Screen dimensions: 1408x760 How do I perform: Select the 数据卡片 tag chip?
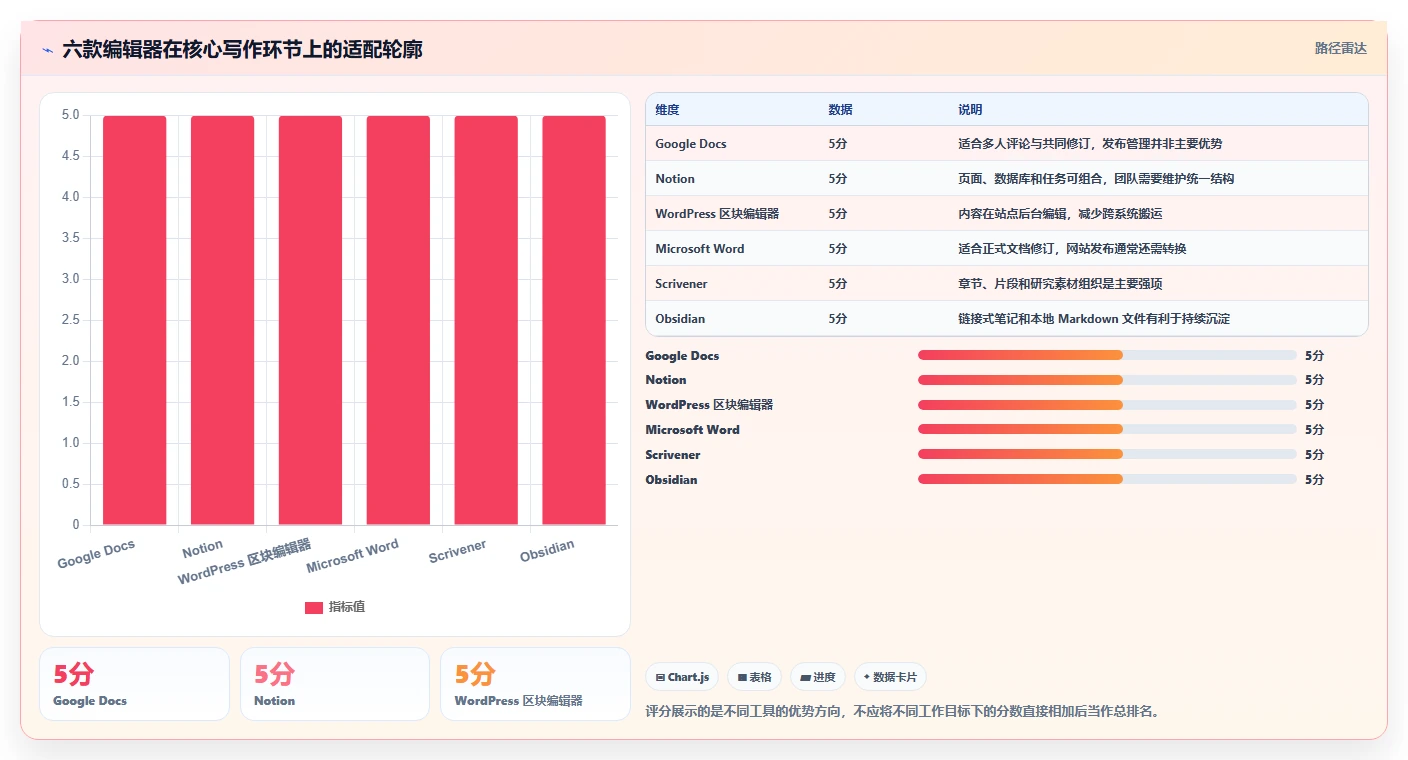tap(890, 677)
